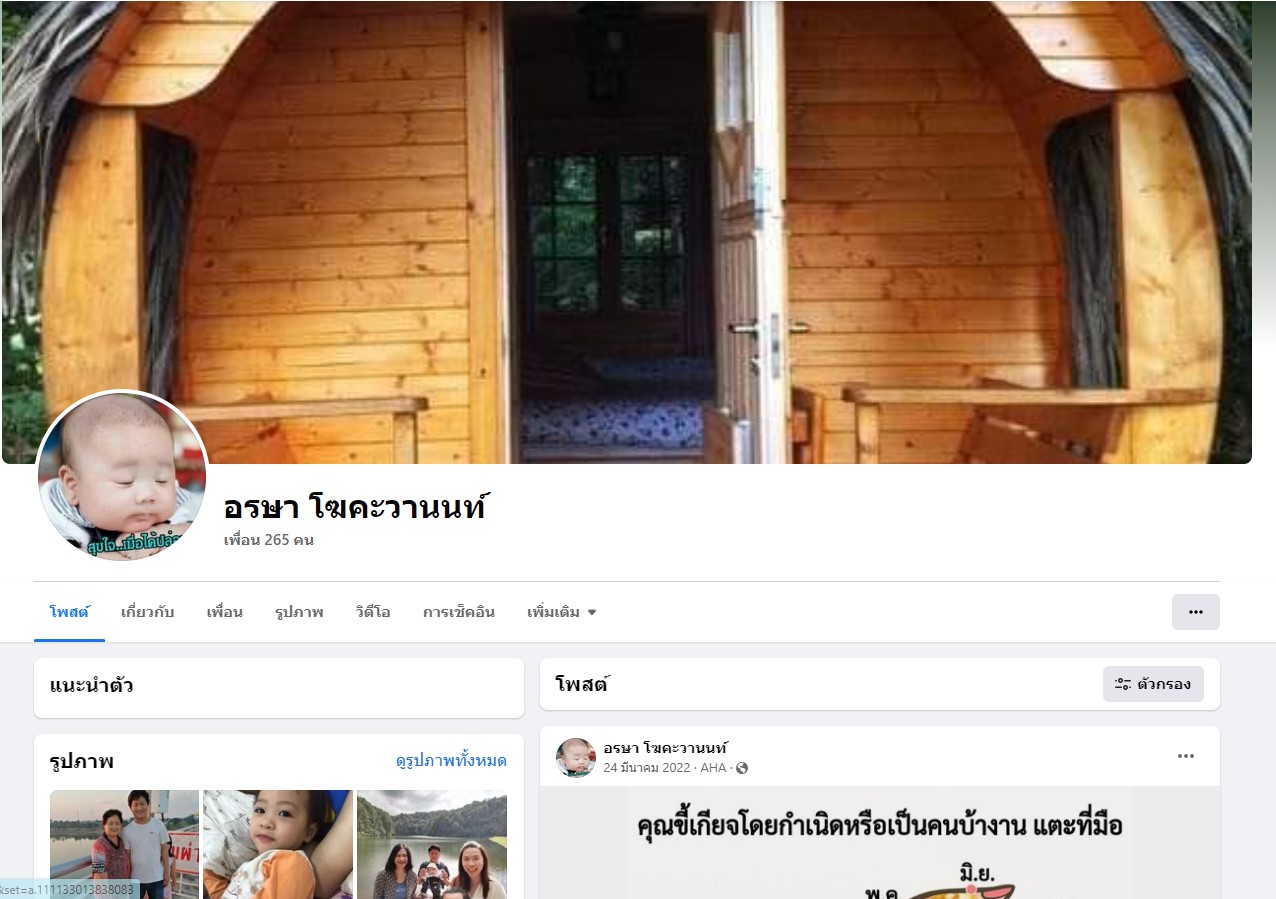Image resolution: width=1276 pixels, height=899 pixels.
Task: Open the toddler in orange shirt photo
Action: tap(278, 844)
